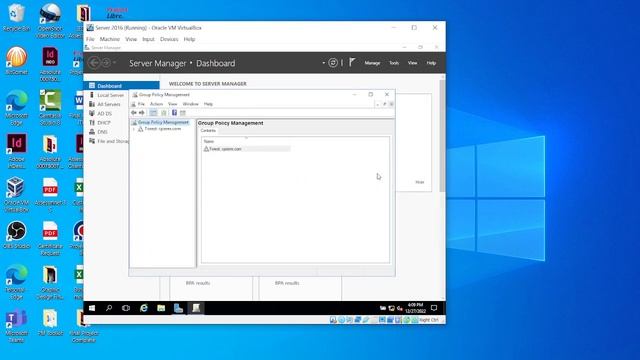Viewport: 640px width, 360px height.
Task: Open Task View in the guest taskbar
Action: coord(126,308)
